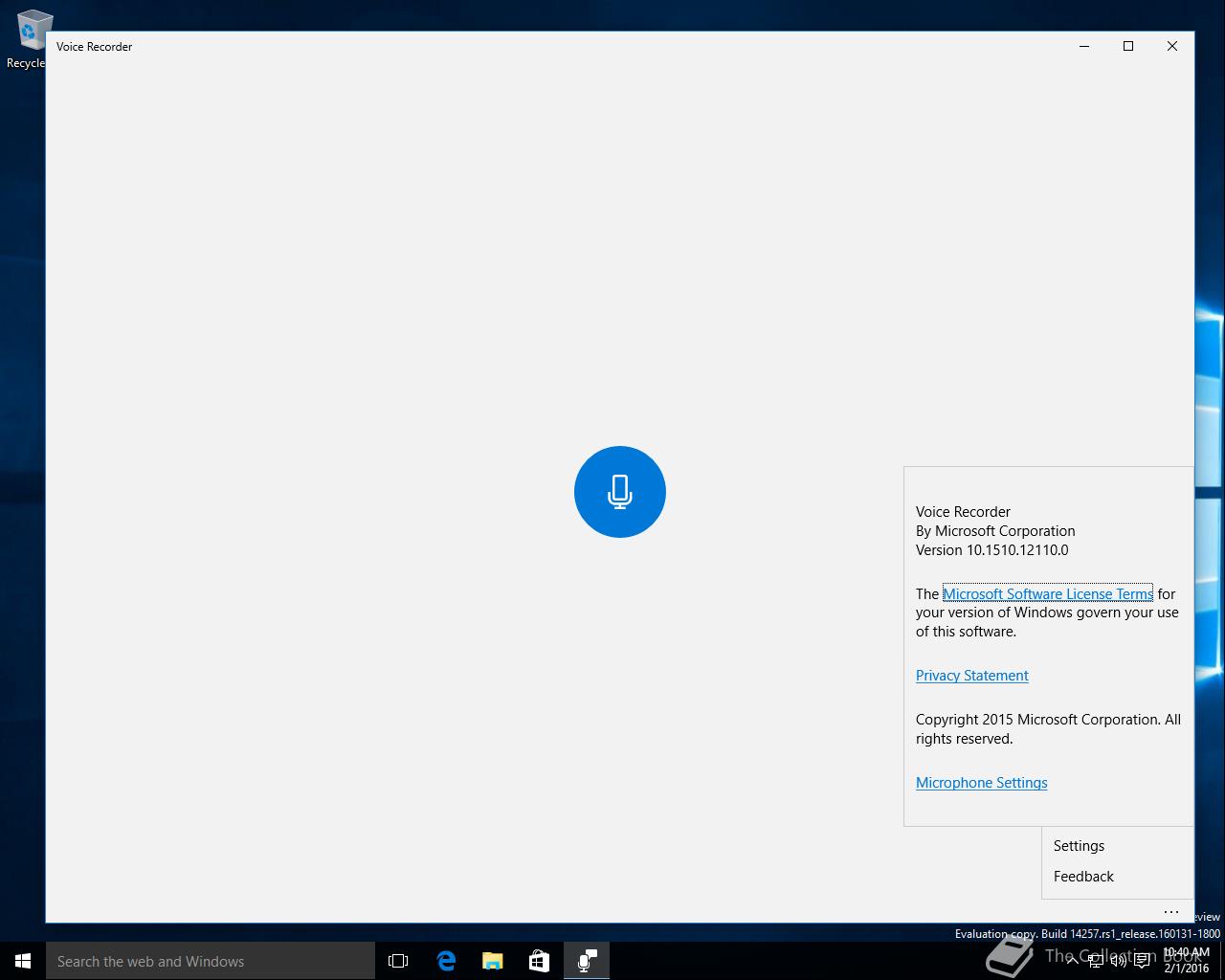Click the Voice Recorder taskbar icon
This screenshot has height=980, width=1225.
click(x=587, y=961)
